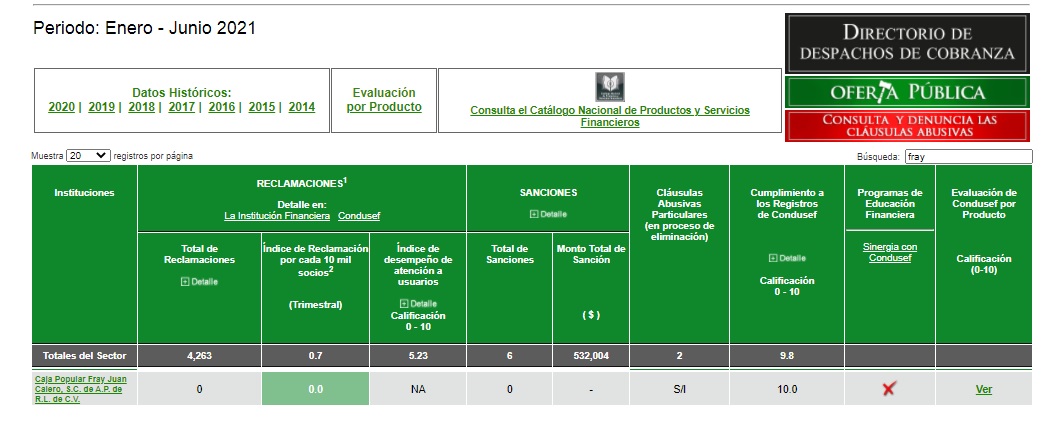Open 2017 historical data
The width and height of the screenshot is (1052, 442).
(x=182, y=107)
